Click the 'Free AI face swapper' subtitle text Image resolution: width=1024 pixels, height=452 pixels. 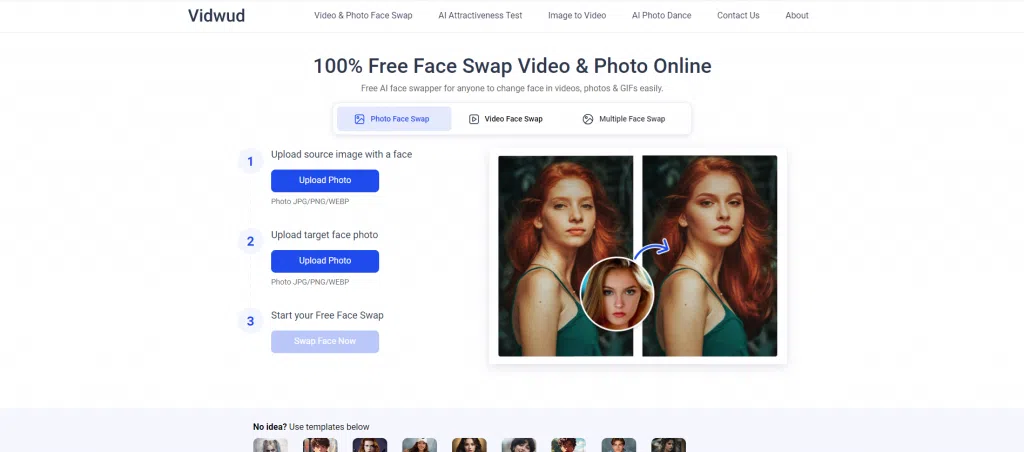[512, 88]
